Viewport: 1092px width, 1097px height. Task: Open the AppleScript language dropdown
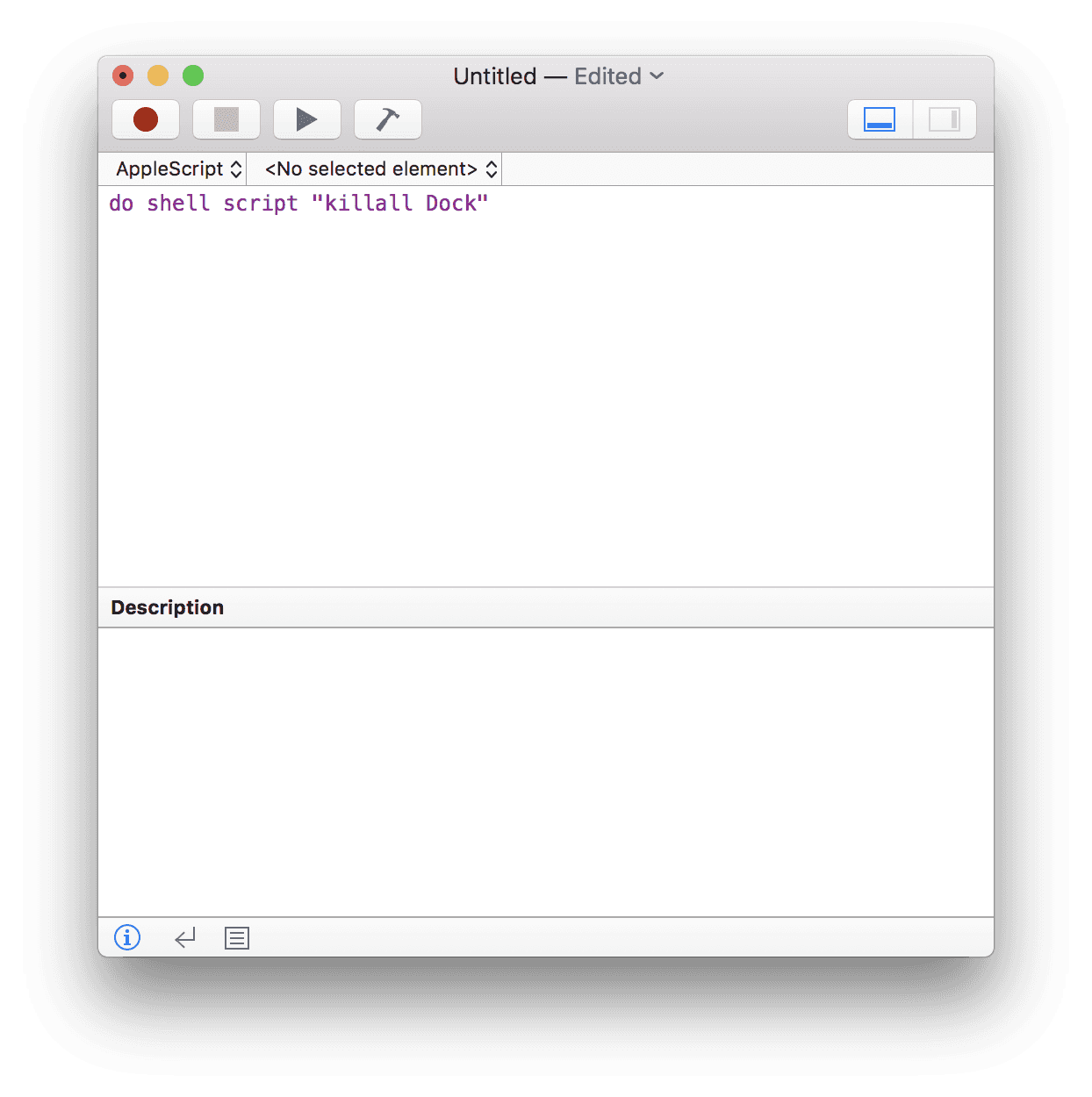pos(176,168)
